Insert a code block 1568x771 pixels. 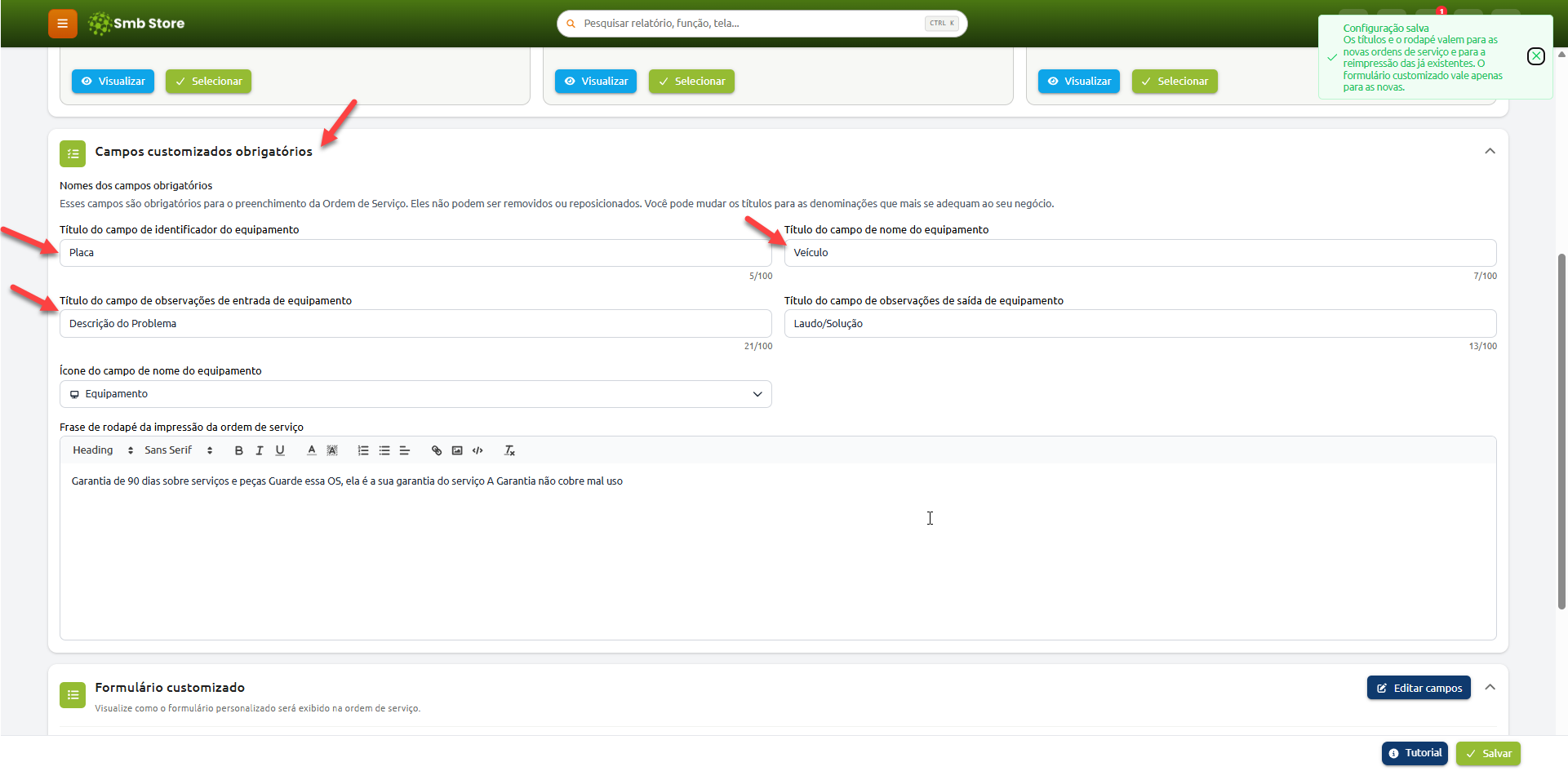pyautogui.click(x=478, y=450)
